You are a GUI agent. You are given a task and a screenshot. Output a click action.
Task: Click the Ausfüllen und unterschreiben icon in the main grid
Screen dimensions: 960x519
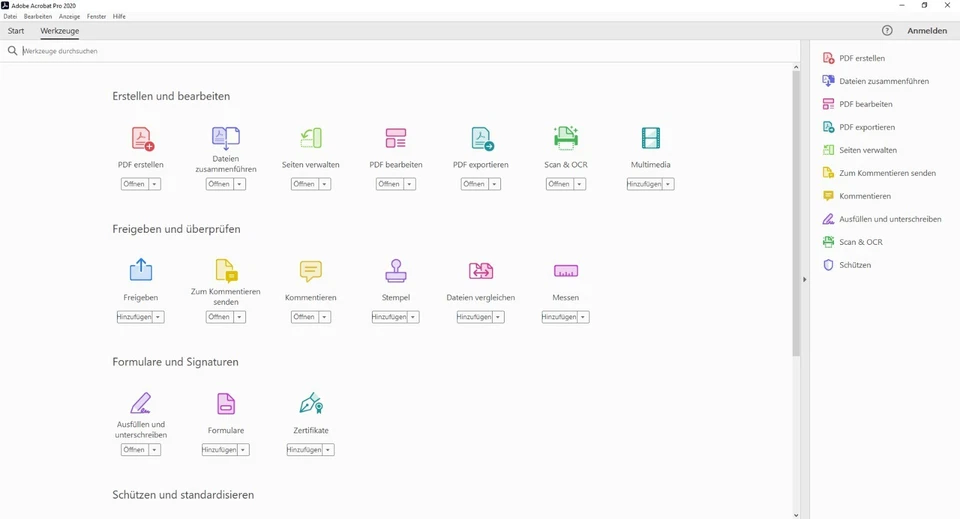click(x=141, y=403)
